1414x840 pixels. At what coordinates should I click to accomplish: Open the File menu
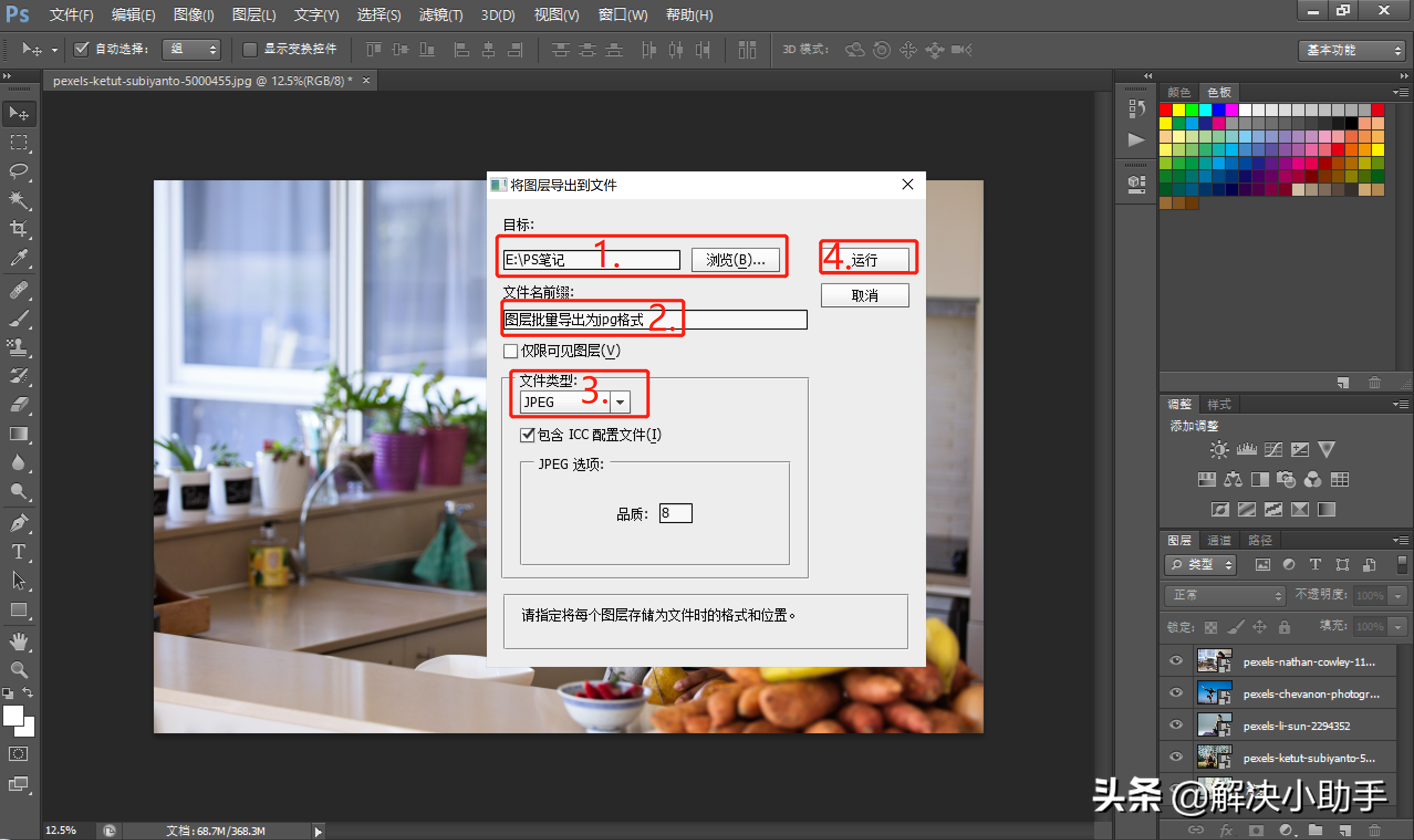click(x=71, y=15)
